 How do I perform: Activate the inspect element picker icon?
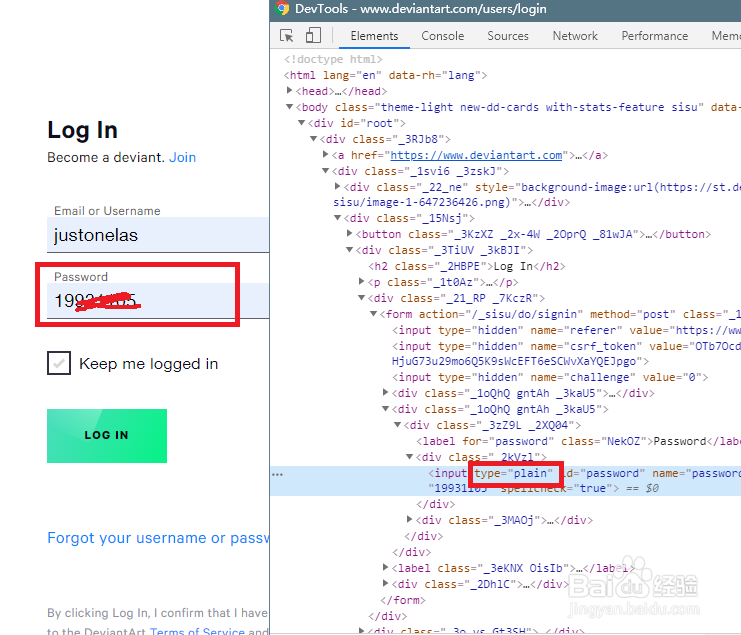286,36
